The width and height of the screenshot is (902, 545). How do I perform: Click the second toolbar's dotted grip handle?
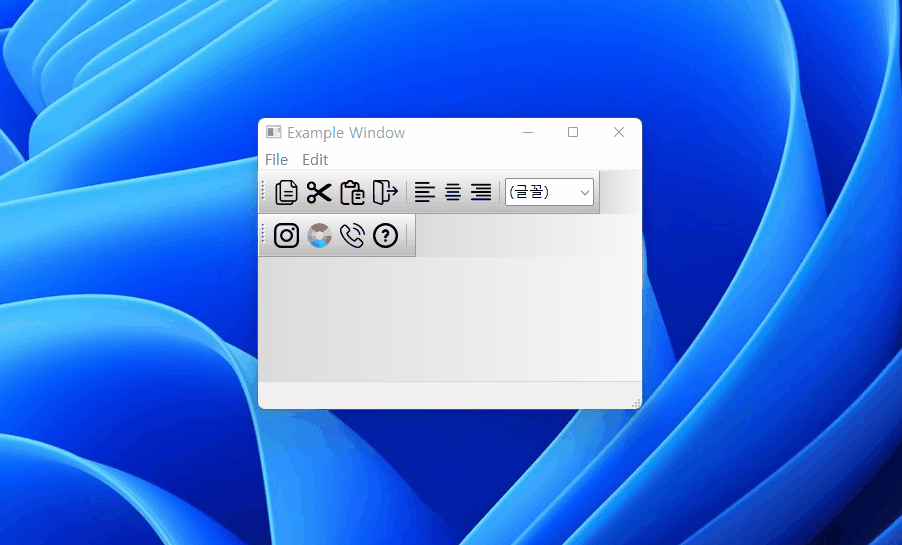[x=263, y=235]
